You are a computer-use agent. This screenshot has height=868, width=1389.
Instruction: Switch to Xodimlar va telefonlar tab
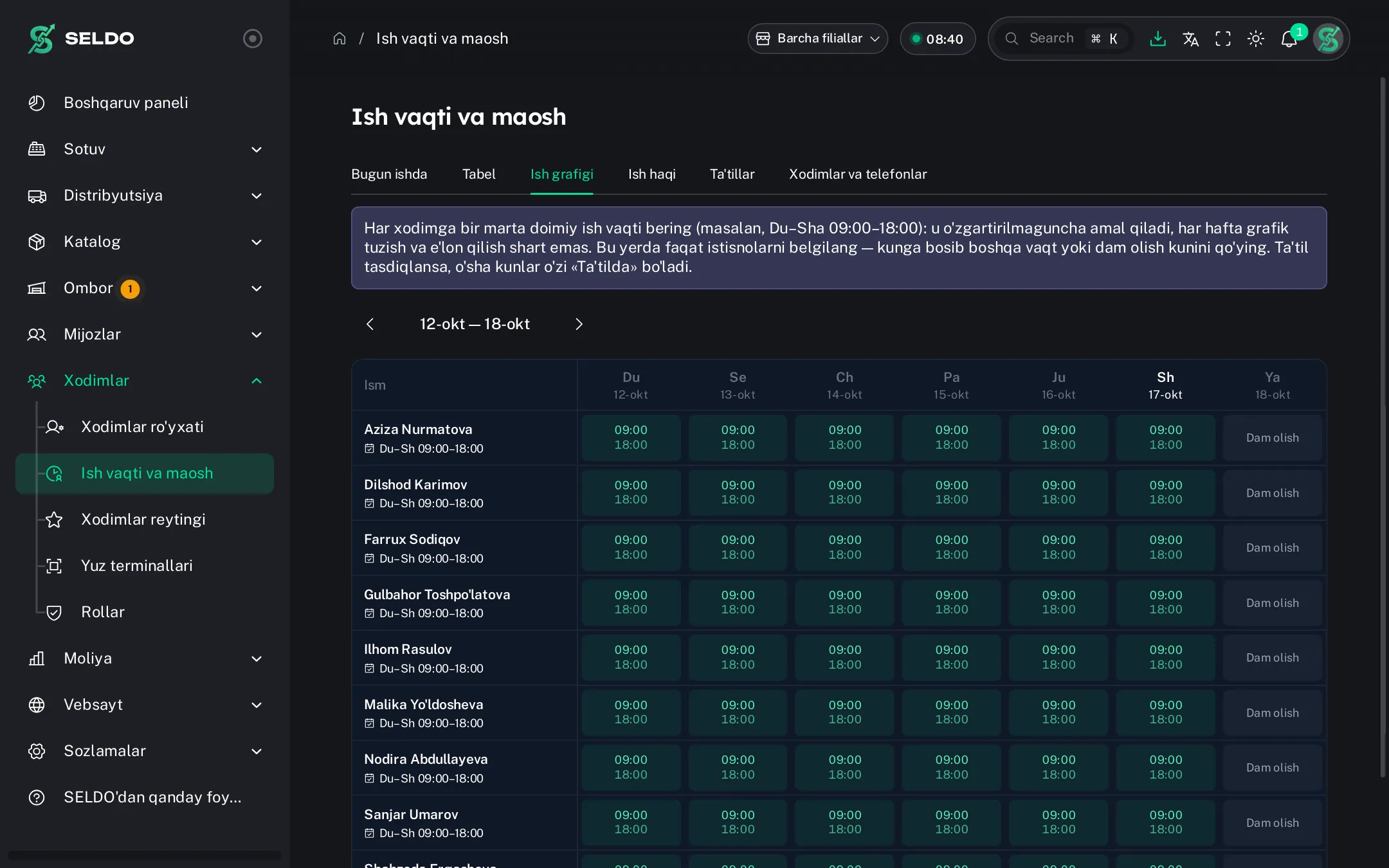tap(858, 174)
